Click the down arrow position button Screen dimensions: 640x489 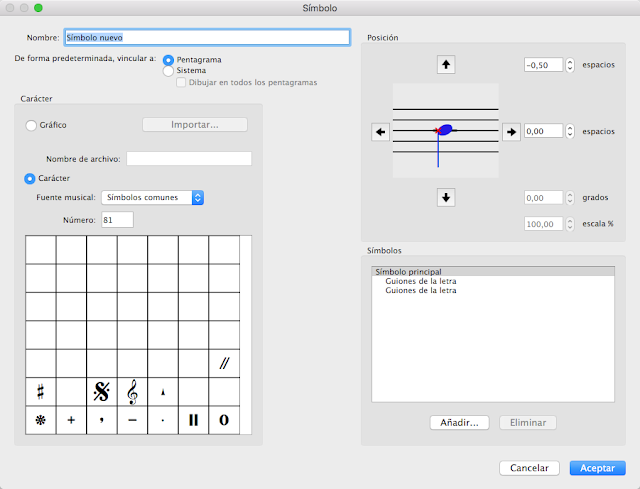click(x=447, y=197)
